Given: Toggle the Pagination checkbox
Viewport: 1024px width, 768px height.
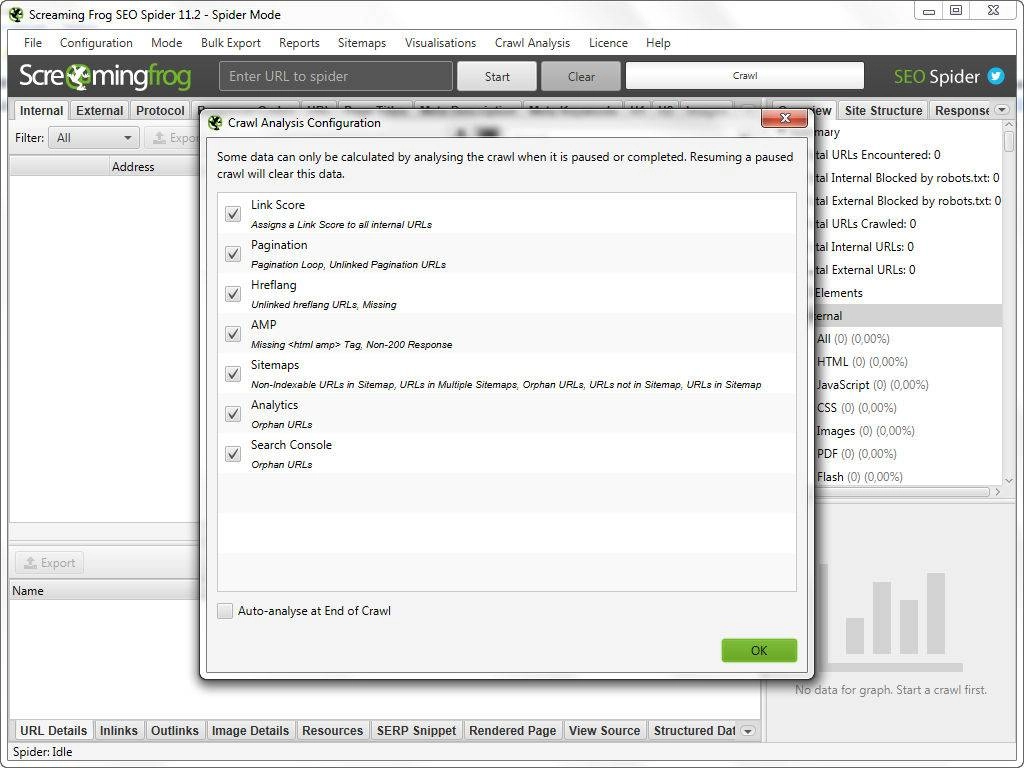Looking at the screenshot, I should [x=232, y=253].
